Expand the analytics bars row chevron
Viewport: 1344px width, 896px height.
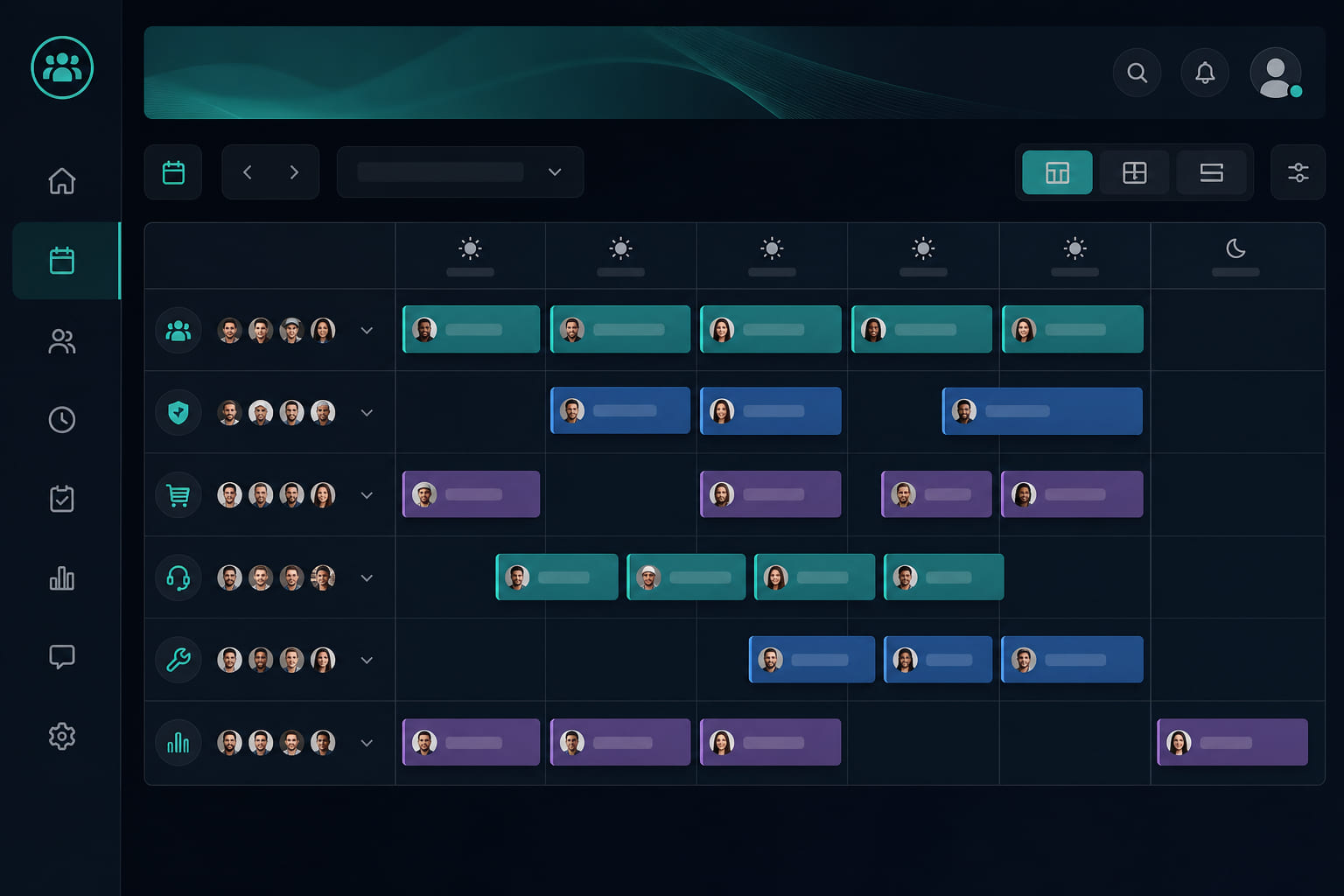(x=367, y=743)
